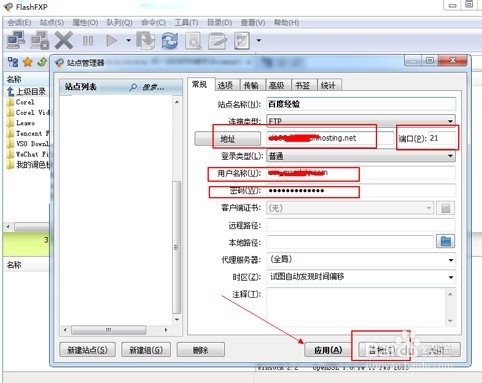Click the 密码 password field
This screenshot has width=482, height=383.
pyautogui.click(x=361, y=191)
